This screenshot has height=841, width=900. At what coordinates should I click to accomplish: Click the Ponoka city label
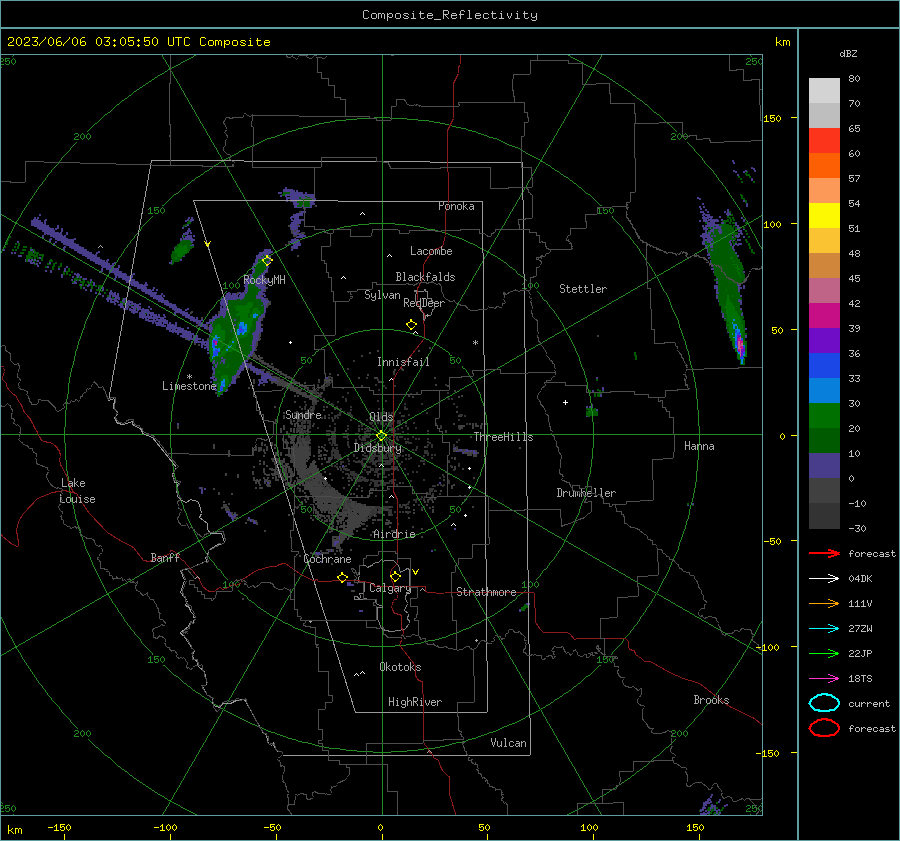pyautogui.click(x=456, y=206)
